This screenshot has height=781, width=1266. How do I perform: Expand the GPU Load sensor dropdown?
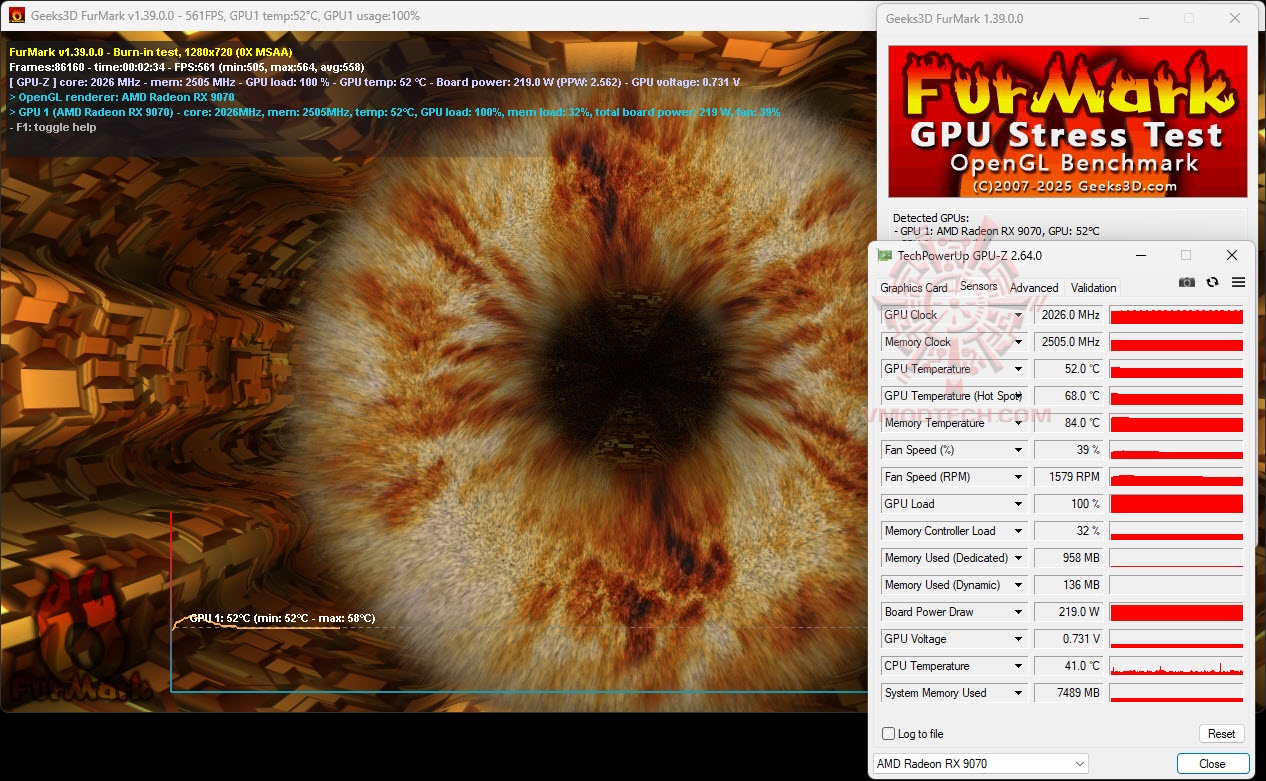(x=1018, y=504)
